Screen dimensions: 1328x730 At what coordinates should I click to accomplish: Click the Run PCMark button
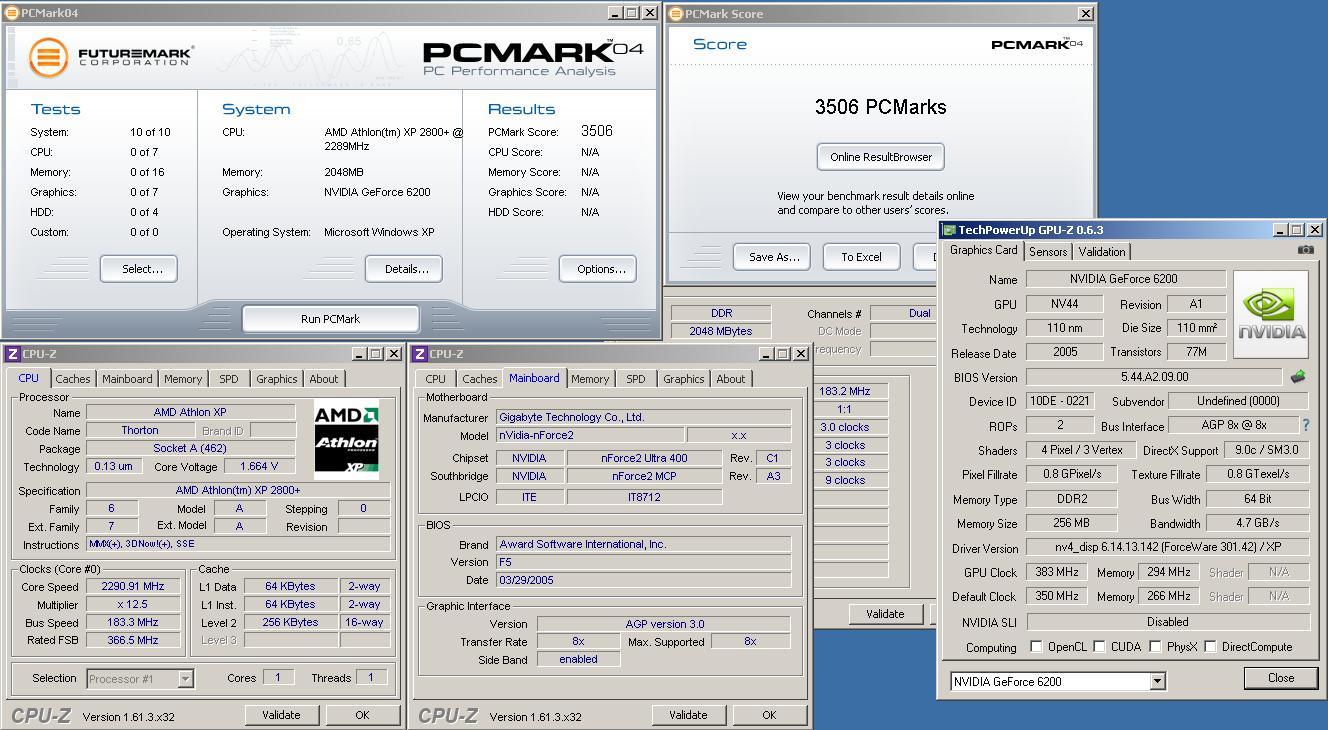330,319
